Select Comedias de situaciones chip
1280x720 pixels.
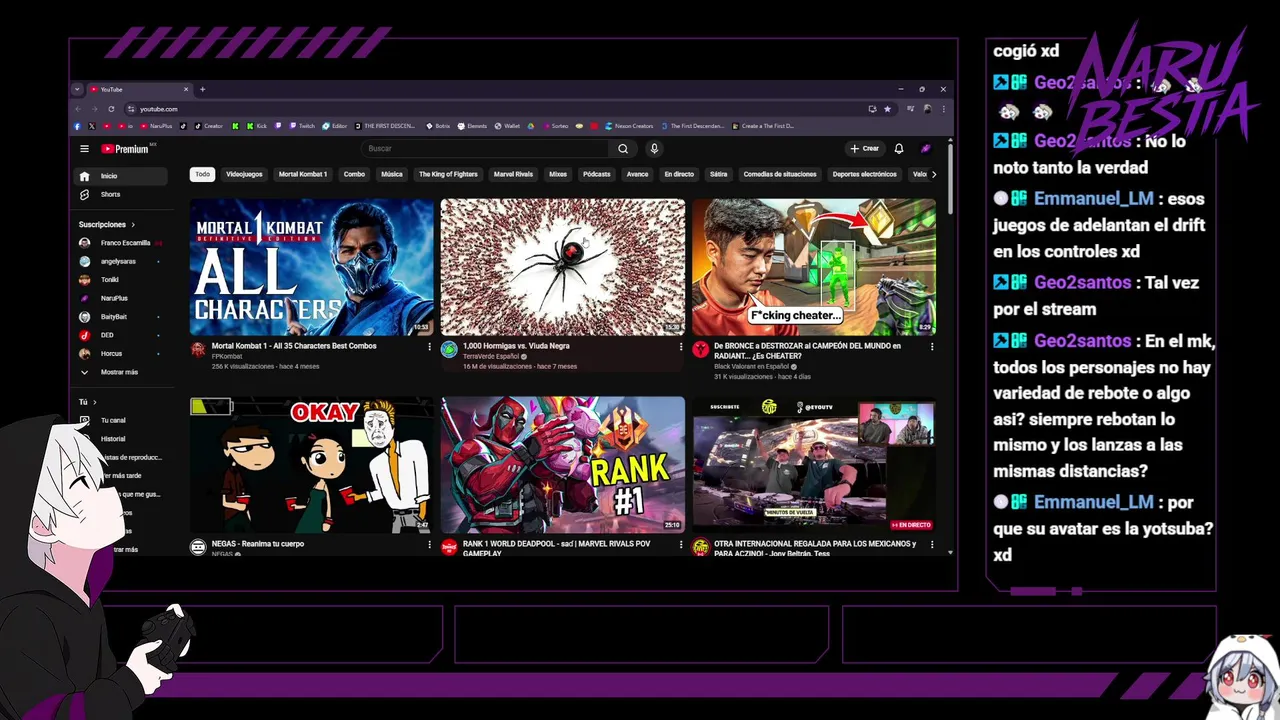(780, 174)
